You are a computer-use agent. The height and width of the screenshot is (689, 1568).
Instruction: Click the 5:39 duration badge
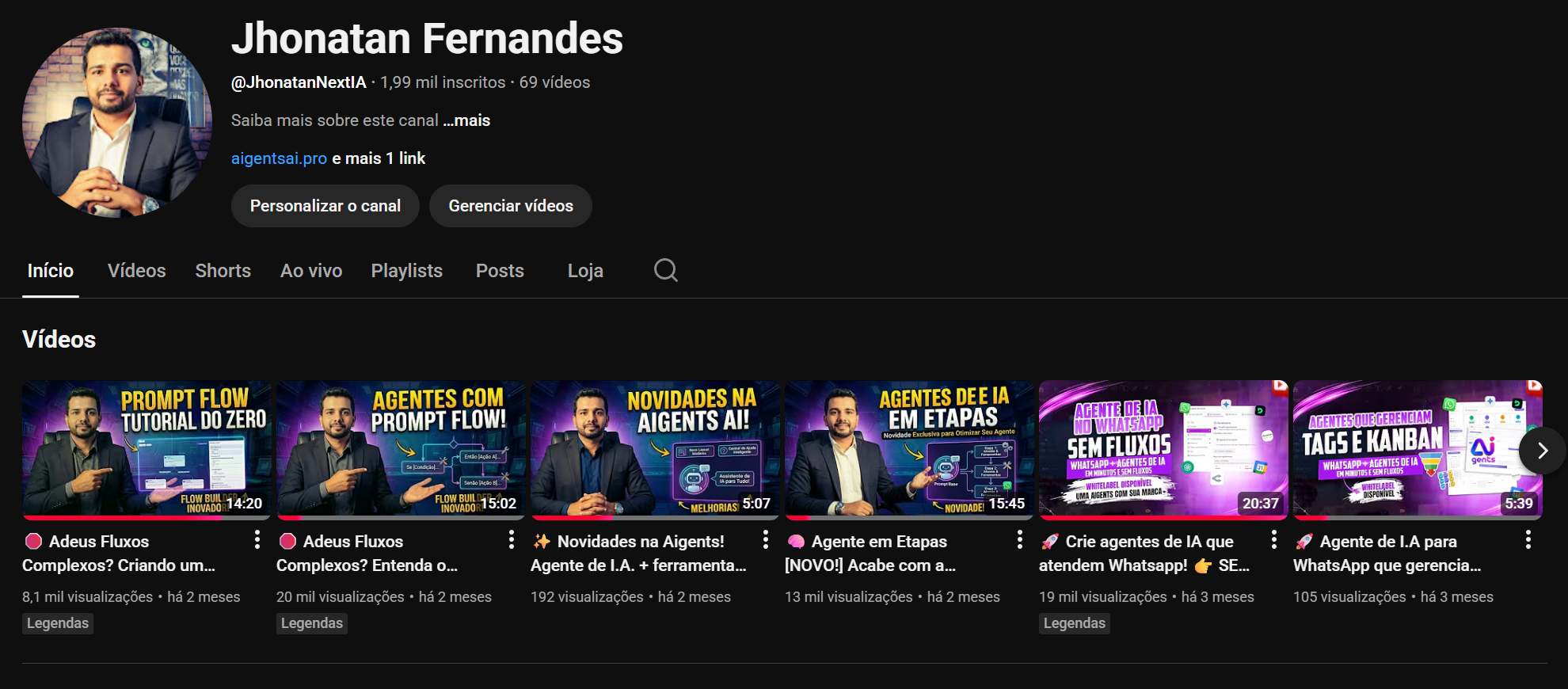[x=1519, y=503]
